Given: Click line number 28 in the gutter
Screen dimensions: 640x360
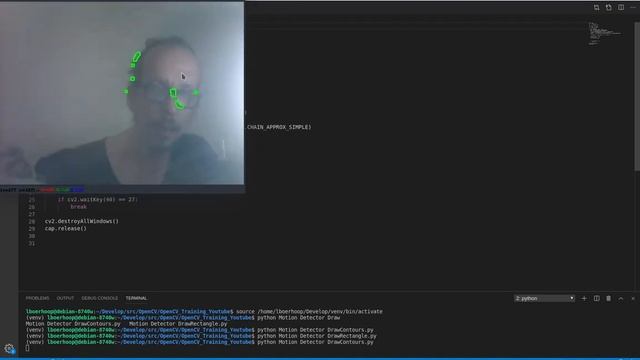Looking at the screenshot, I should 32,222.
